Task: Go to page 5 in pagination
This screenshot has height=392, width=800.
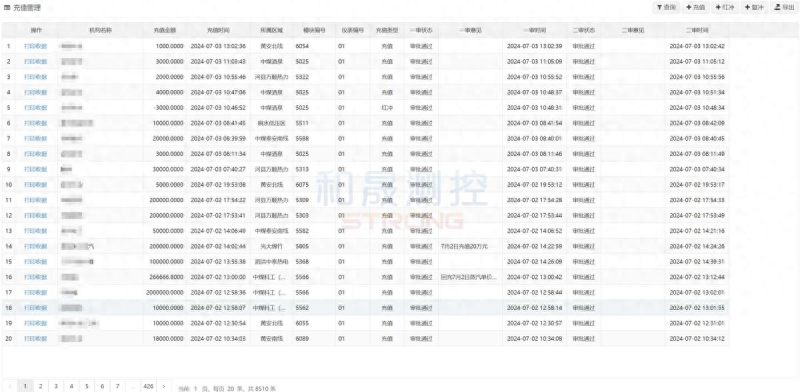Action: (x=87, y=386)
